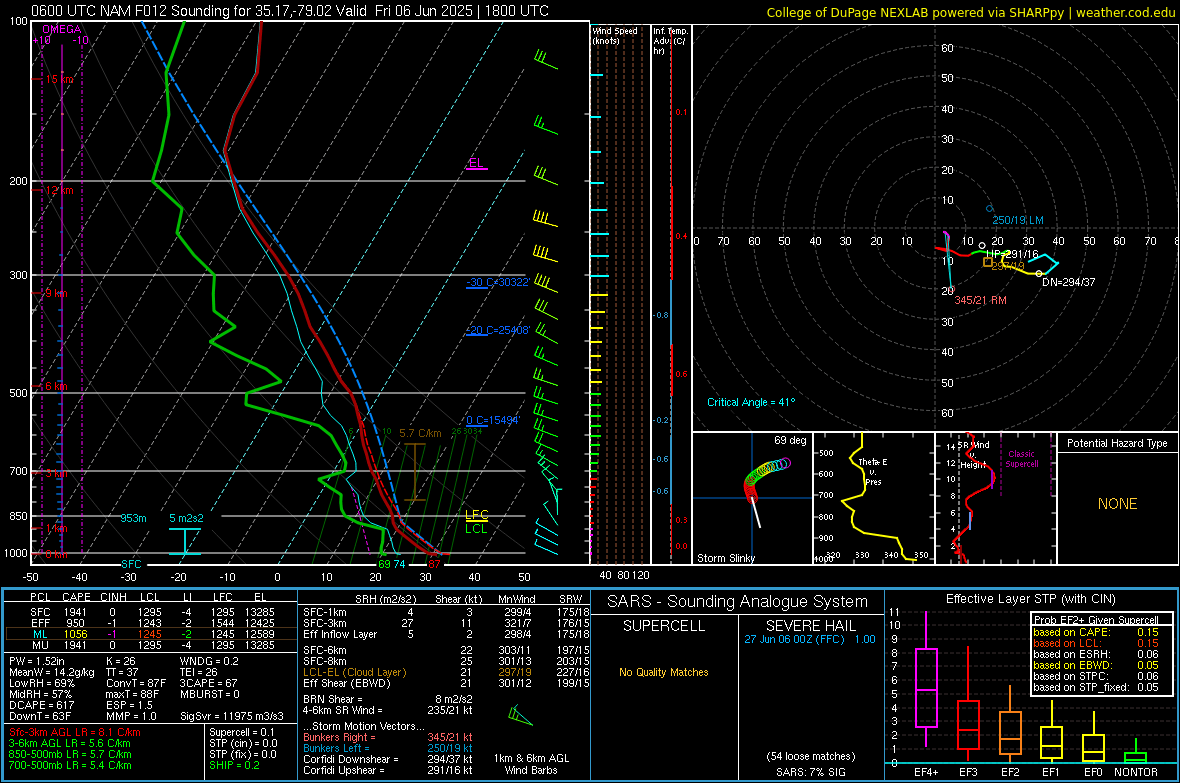Select the '250/19 LM' hodograph label

(x=1017, y=221)
